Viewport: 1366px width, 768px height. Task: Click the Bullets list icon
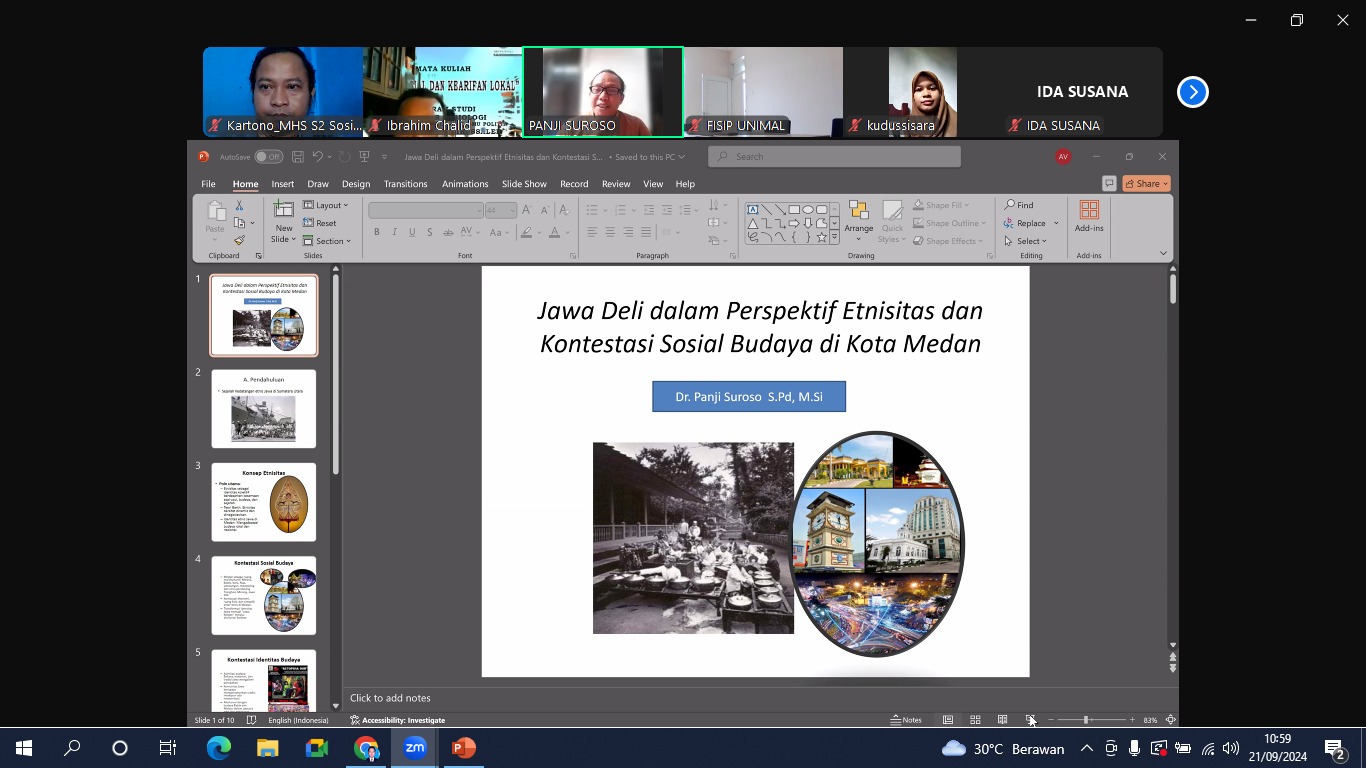point(592,210)
